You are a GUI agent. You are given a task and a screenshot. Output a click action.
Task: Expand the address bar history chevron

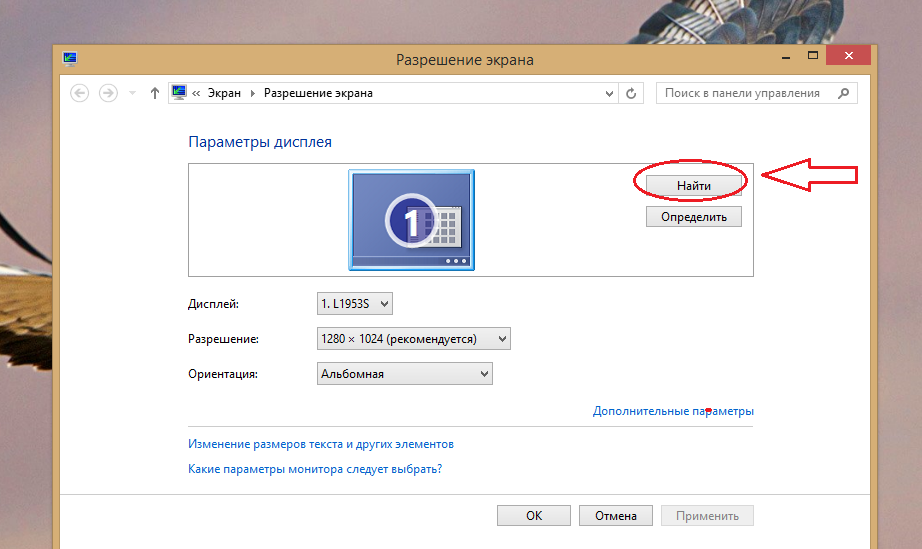tap(610, 93)
